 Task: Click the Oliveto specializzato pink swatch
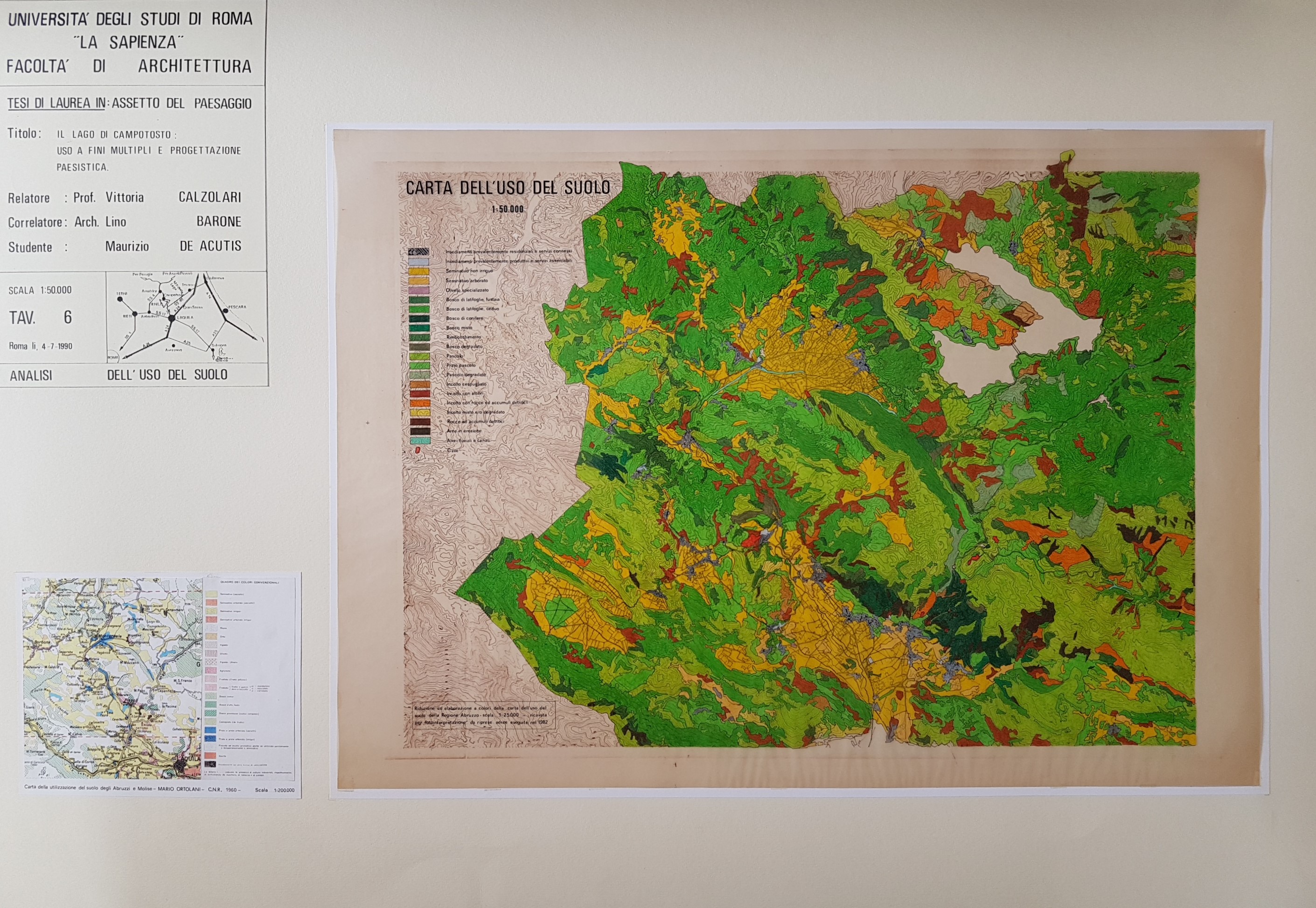pos(418,290)
